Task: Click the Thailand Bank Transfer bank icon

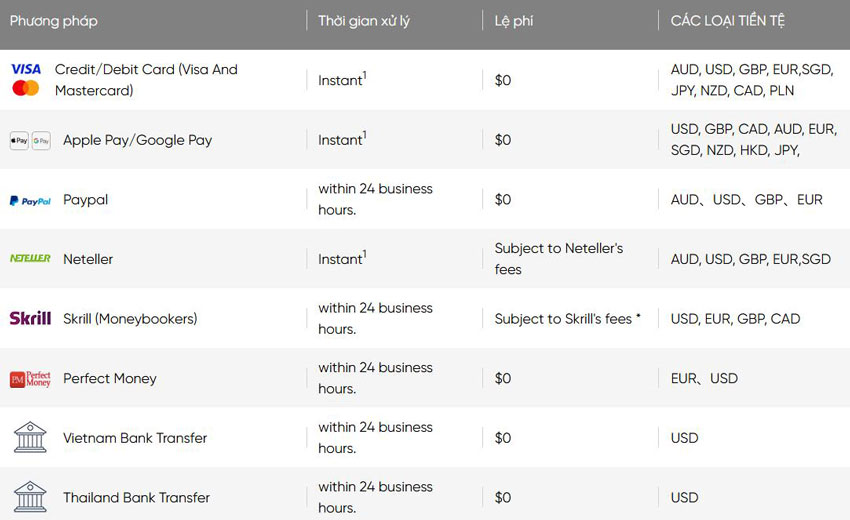Action: click(30, 497)
